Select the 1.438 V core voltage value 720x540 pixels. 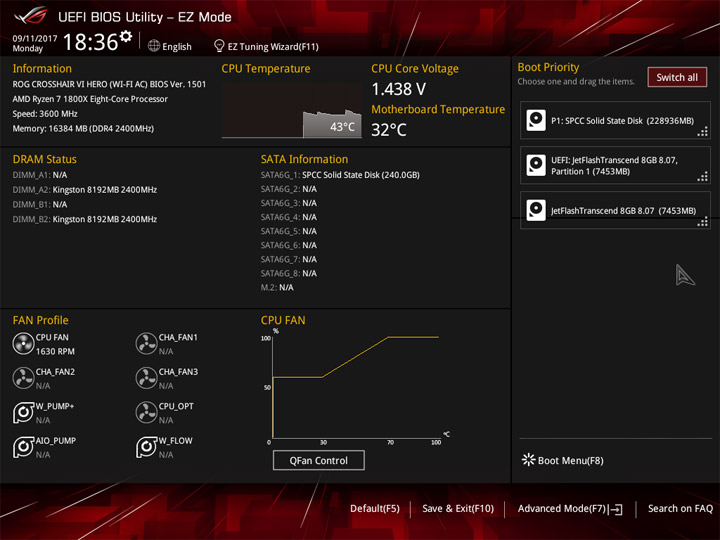(399, 89)
